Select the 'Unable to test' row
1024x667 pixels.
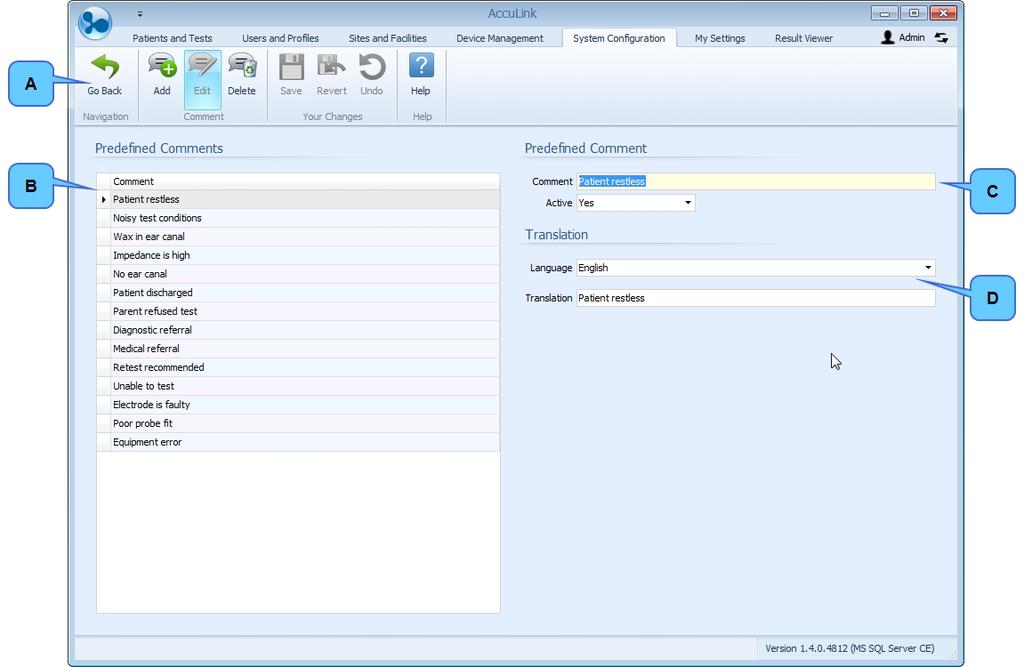click(298, 386)
